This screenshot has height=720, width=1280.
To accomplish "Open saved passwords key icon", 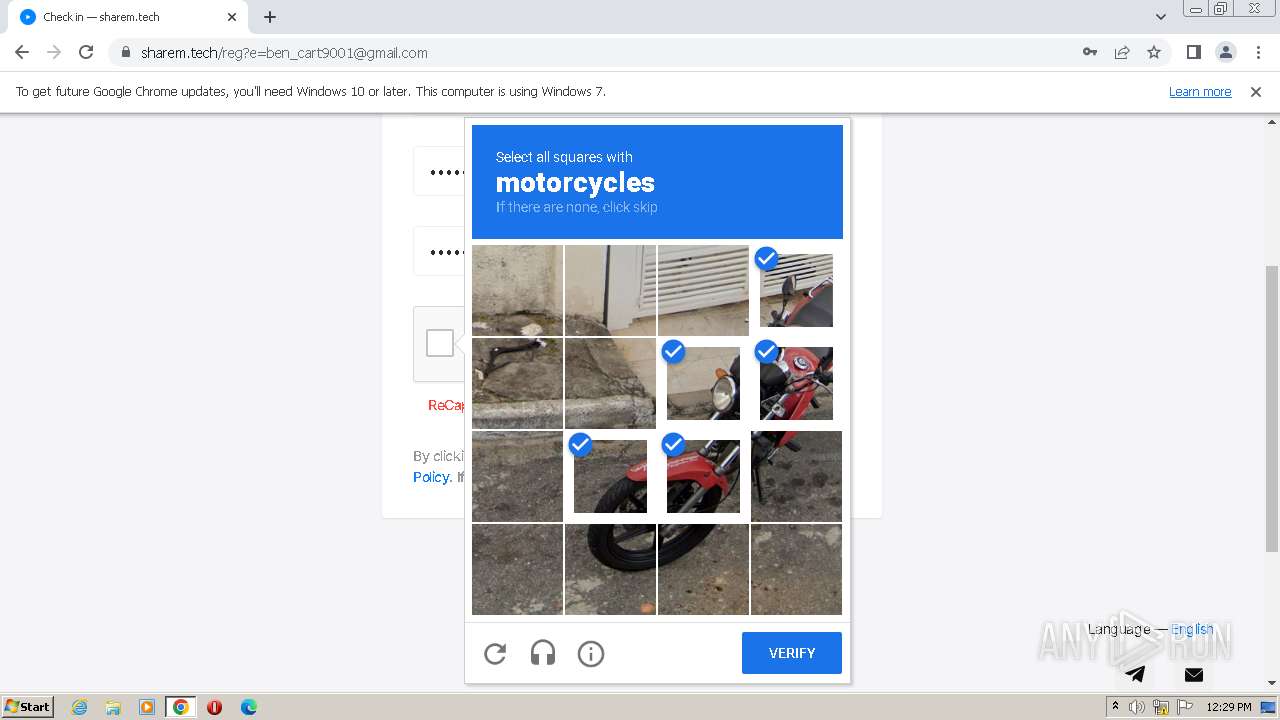I will pyautogui.click(x=1090, y=52).
